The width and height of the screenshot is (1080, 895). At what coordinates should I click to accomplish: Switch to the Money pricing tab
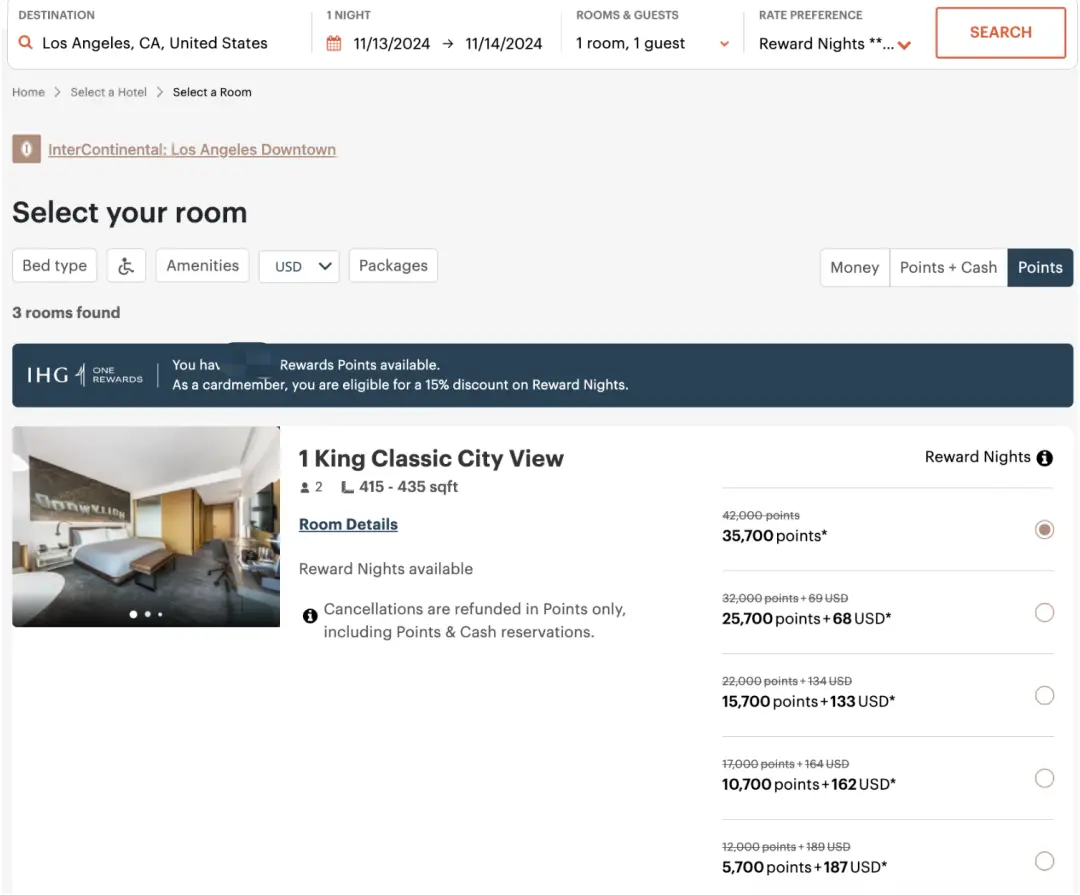(854, 267)
